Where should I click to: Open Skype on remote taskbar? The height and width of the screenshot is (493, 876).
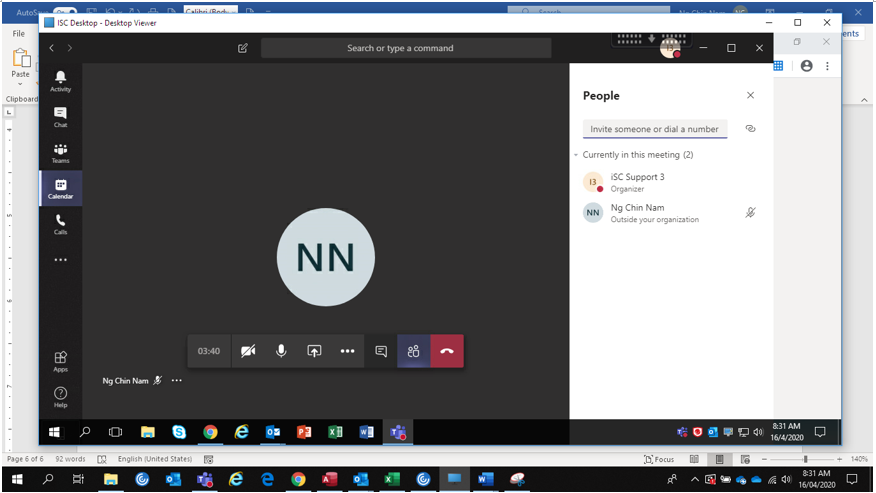(179, 432)
